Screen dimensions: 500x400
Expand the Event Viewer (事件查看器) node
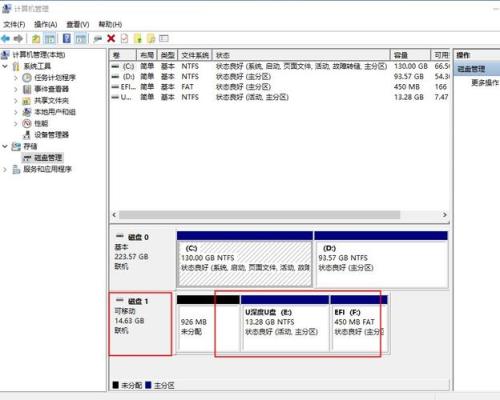[x=16, y=89]
